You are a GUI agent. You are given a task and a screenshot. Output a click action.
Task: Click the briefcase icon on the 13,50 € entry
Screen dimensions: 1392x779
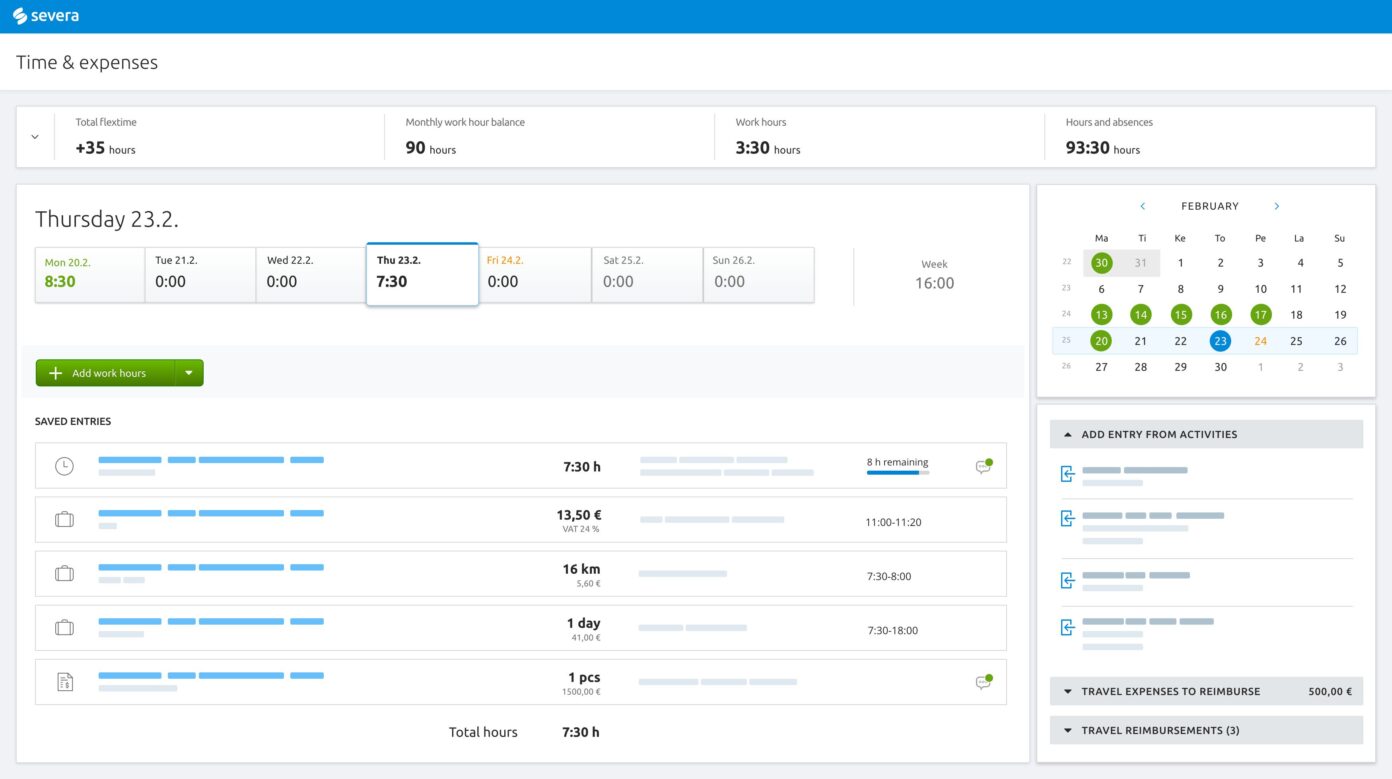64,520
